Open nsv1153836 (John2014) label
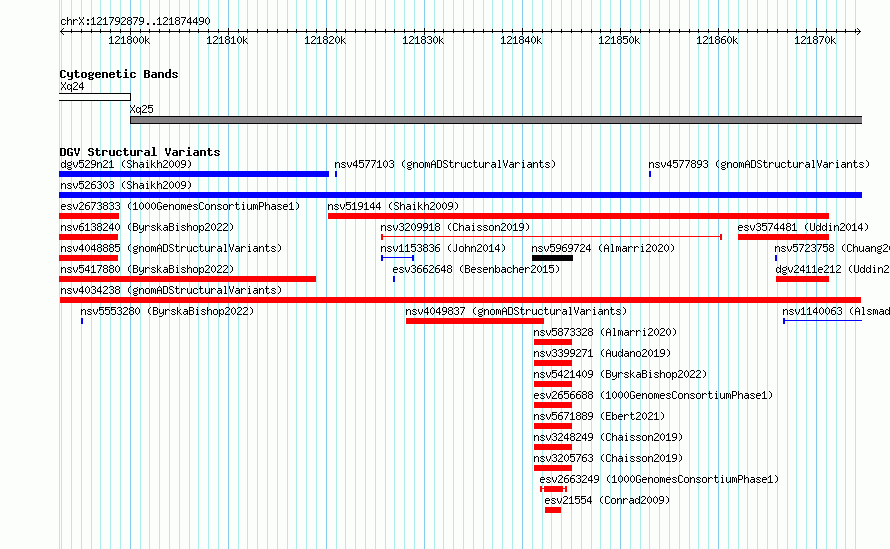Screen dimensions: 890x549 click(443, 248)
